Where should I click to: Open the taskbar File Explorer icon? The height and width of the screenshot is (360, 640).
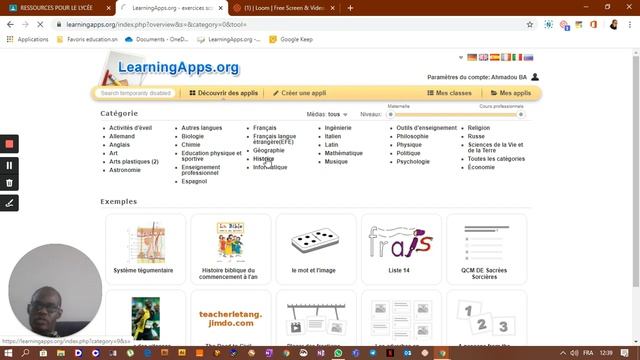click(61, 353)
